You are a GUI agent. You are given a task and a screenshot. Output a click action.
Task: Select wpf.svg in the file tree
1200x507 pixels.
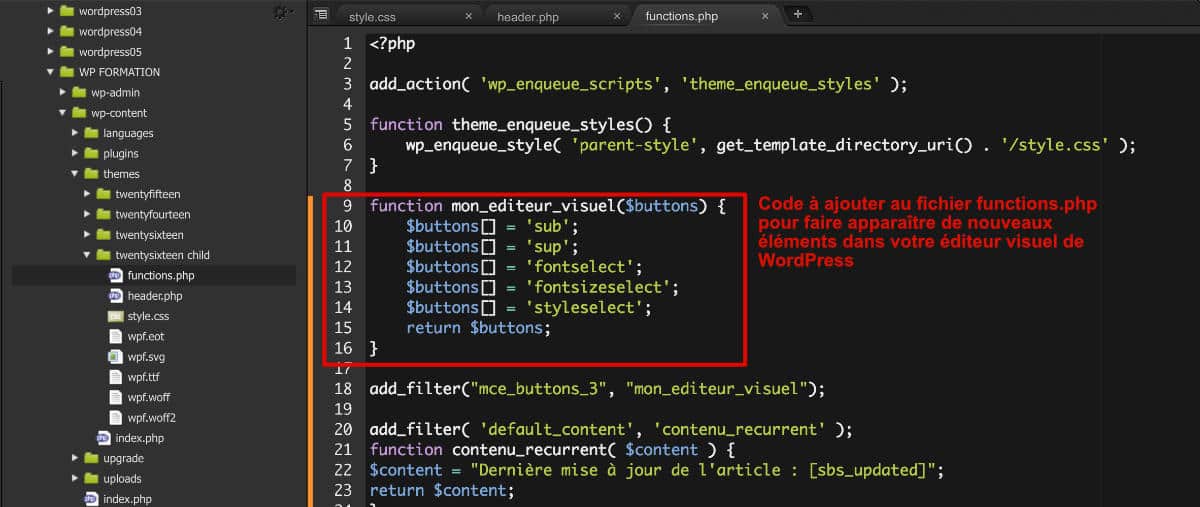(146, 357)
